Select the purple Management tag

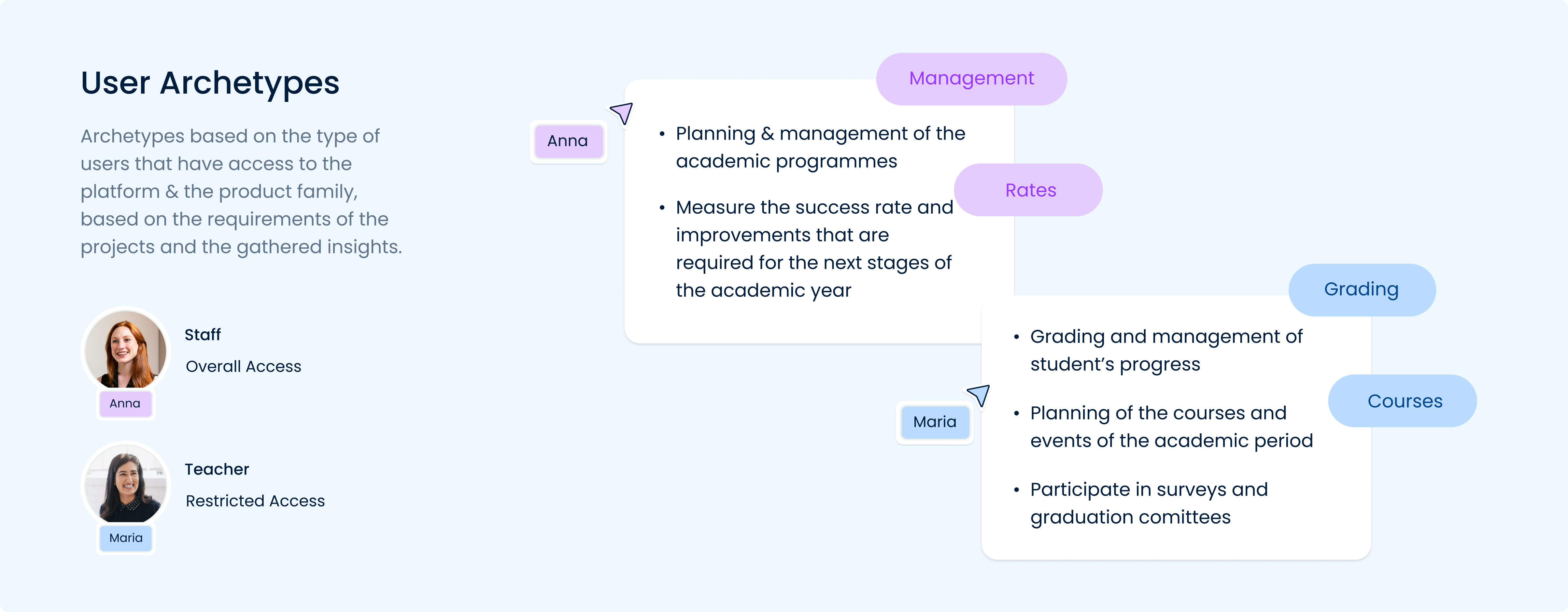(971, 79)
